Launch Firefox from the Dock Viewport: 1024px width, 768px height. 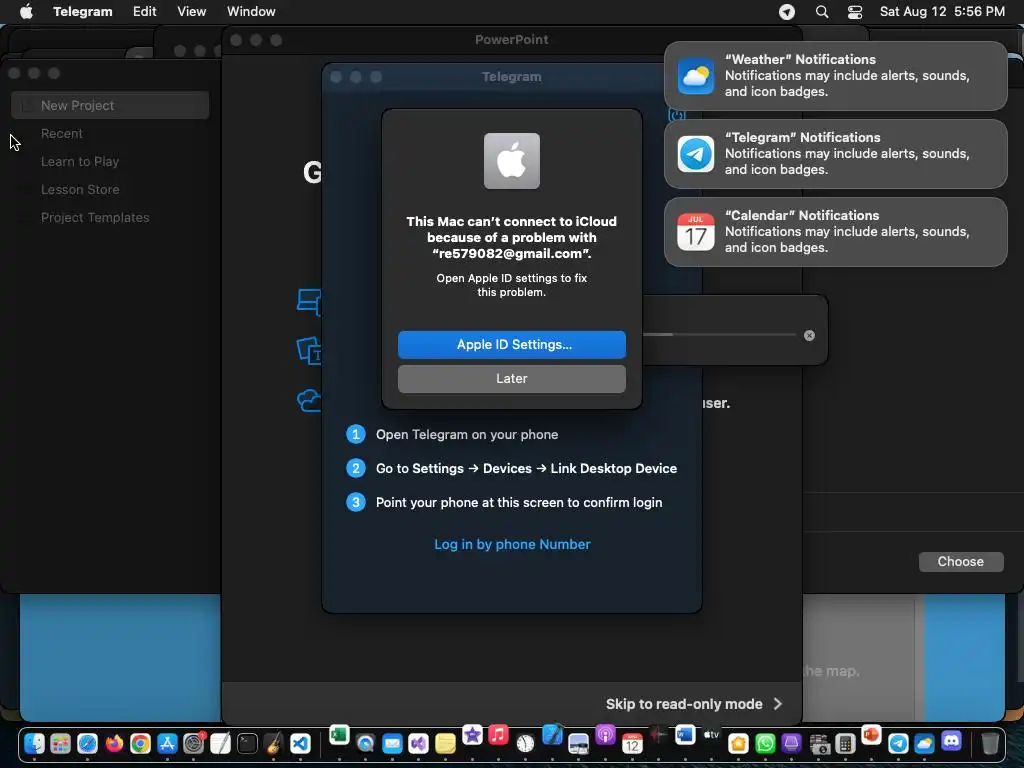(x=114, y=743)
